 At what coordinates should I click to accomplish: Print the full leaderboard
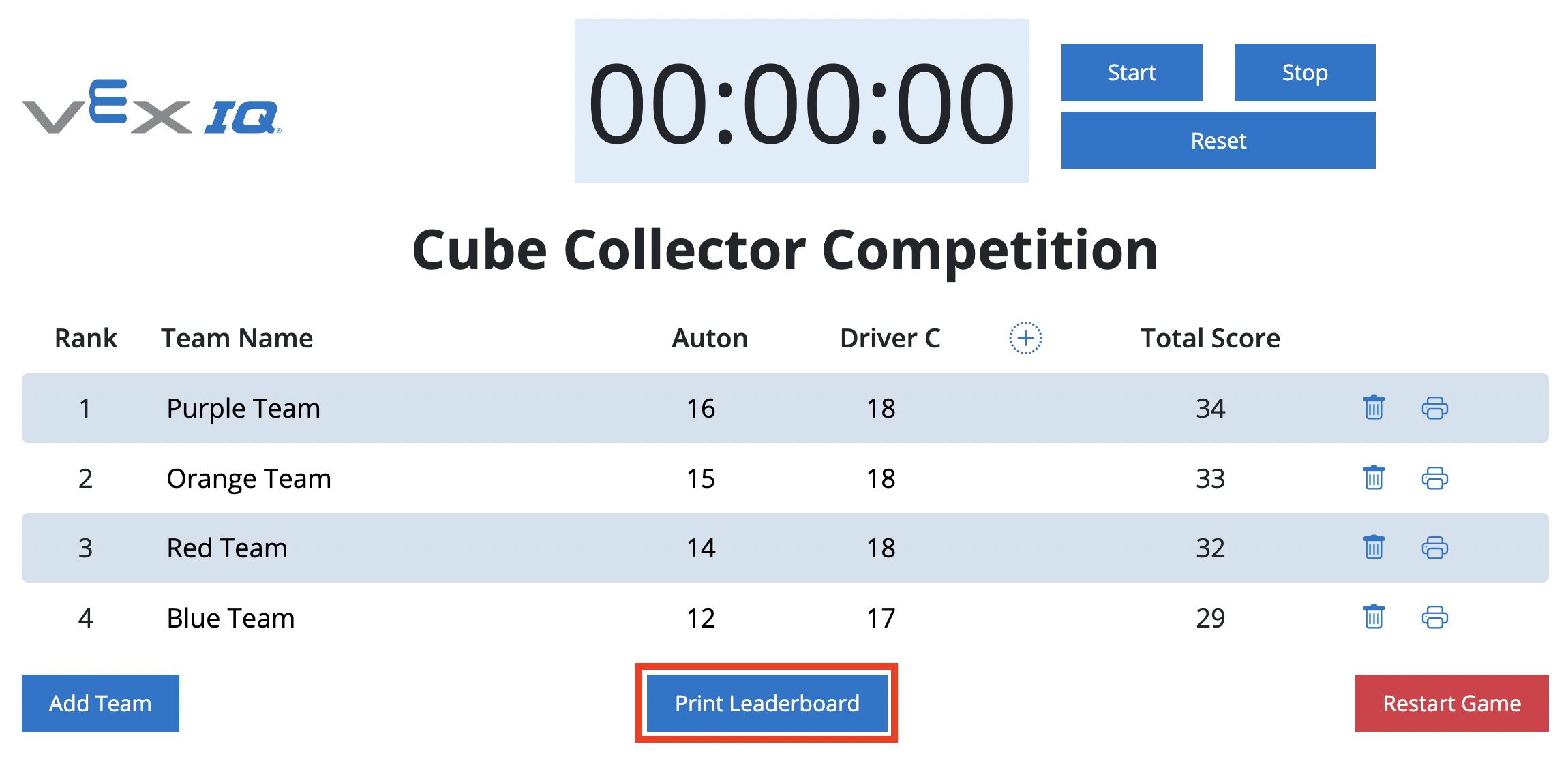[766, 702]
